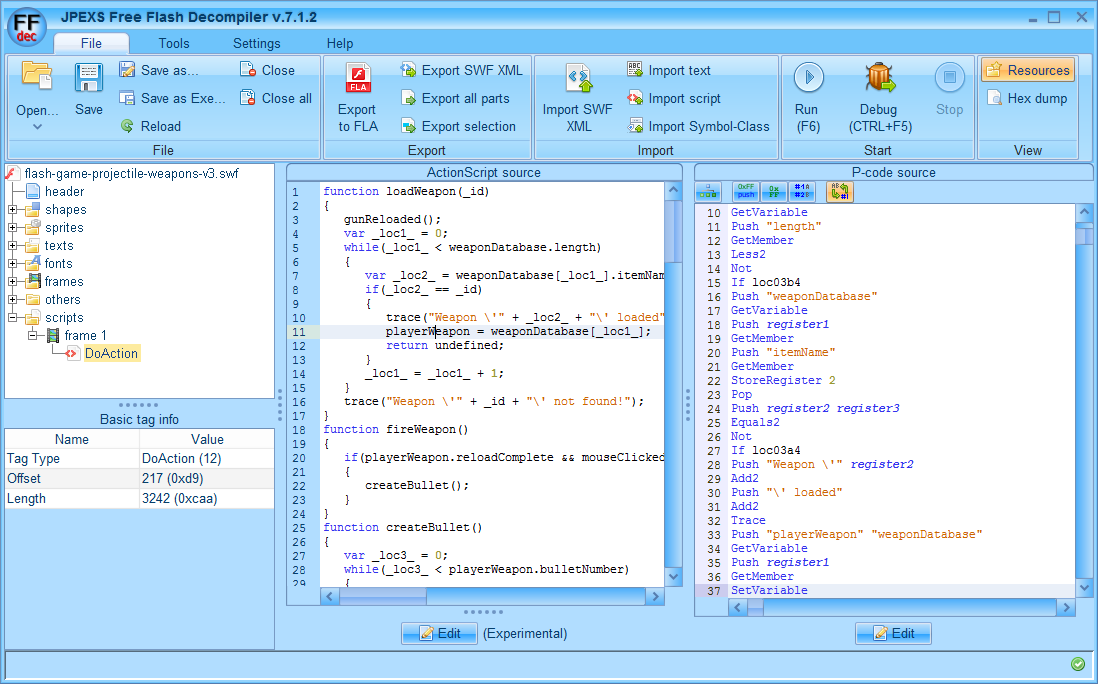Viewport: 1098px width, 684px height.
Task: Expand the shapes tree node
Action: click(13, 209)
